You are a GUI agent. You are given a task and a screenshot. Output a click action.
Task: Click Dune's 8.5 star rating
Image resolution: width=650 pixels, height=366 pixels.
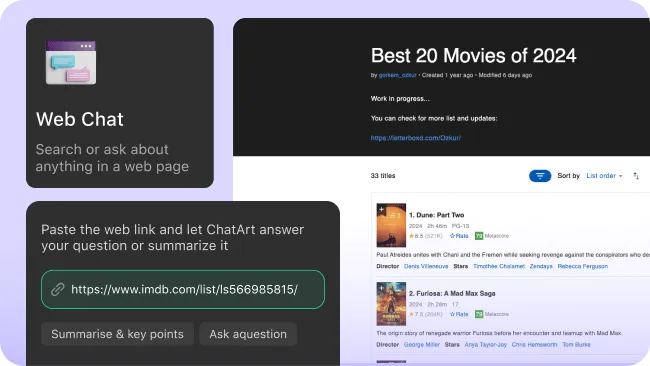coord(426,236)
